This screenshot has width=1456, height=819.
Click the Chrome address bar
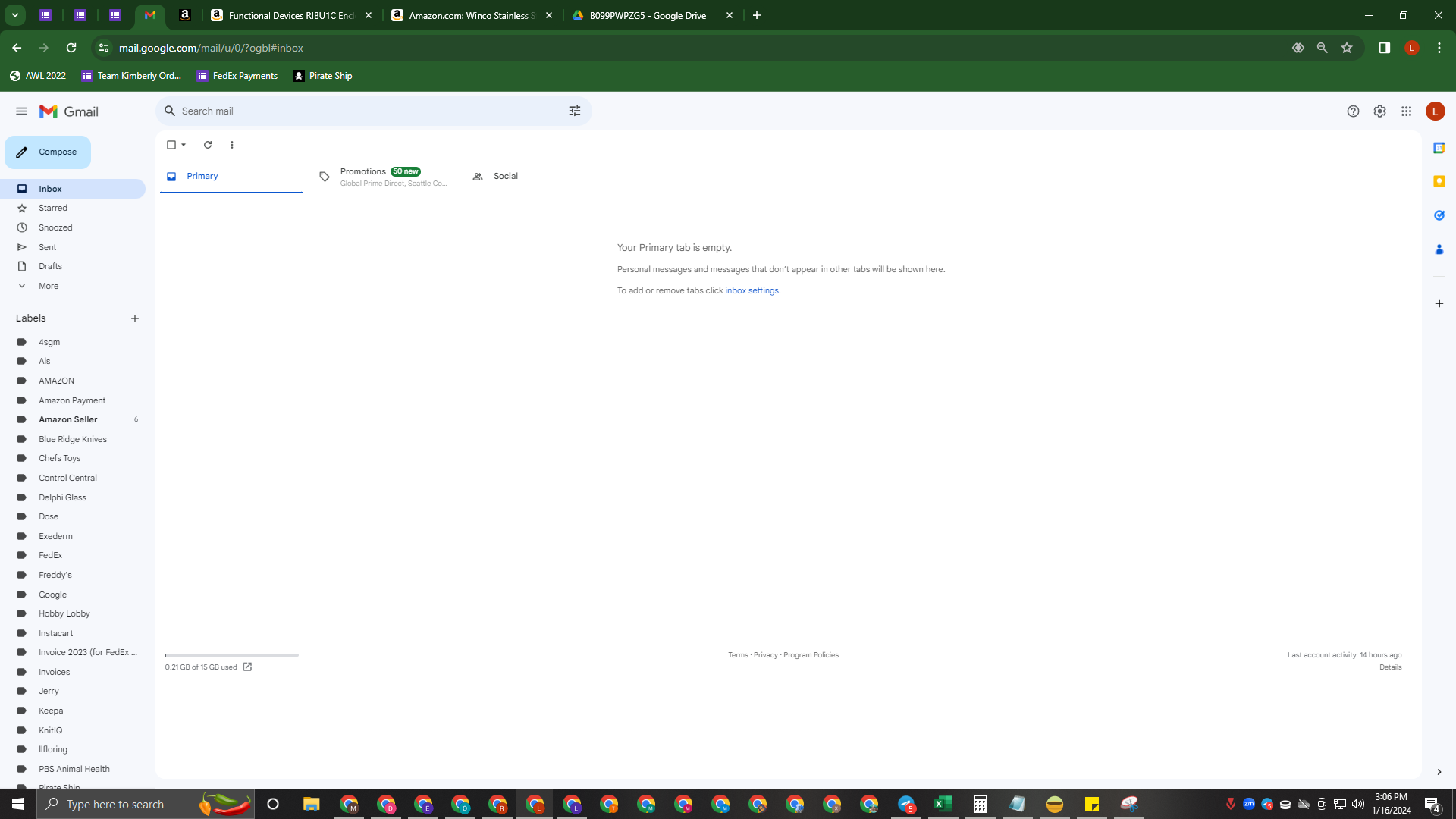698,48
